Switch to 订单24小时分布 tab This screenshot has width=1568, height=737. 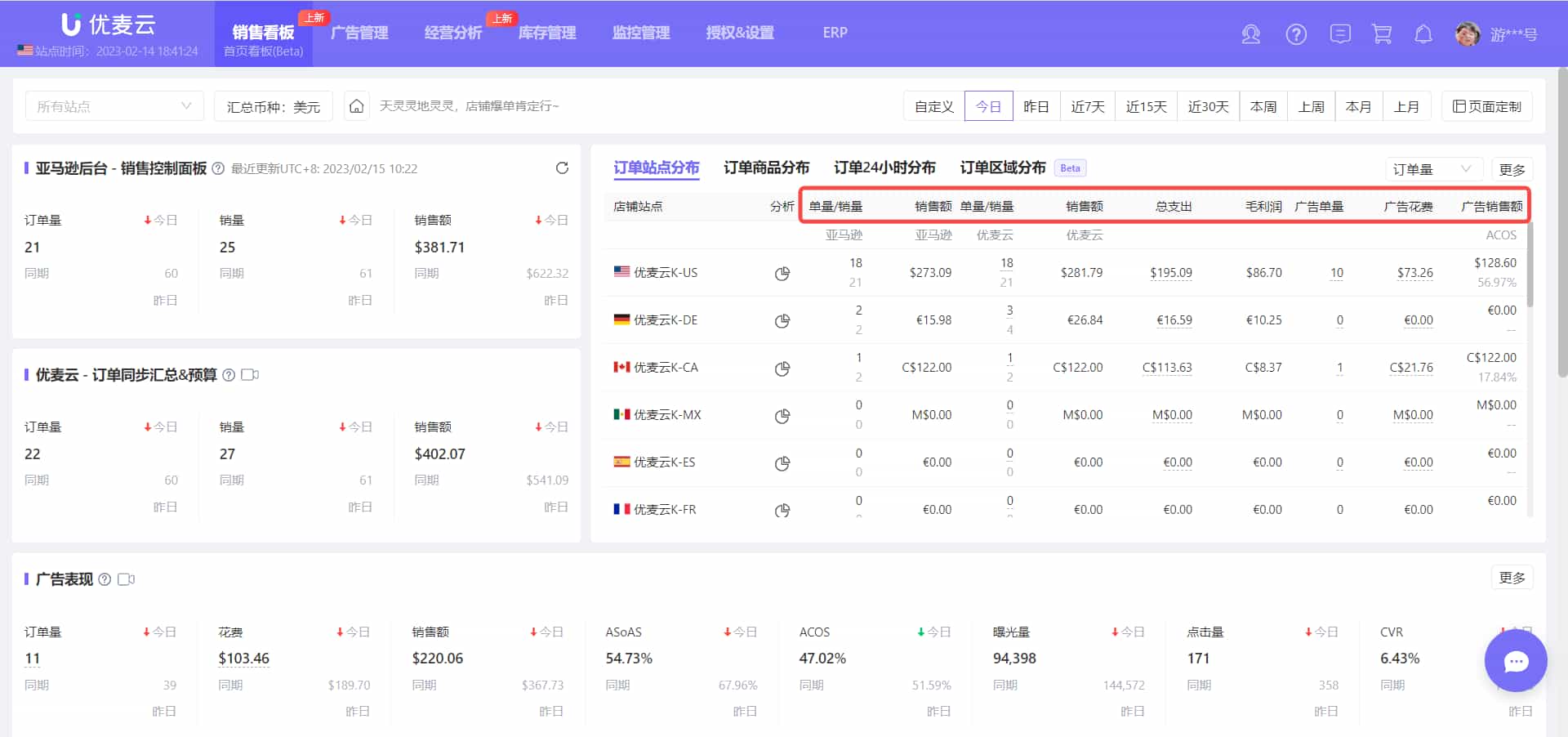click(884, 167)
